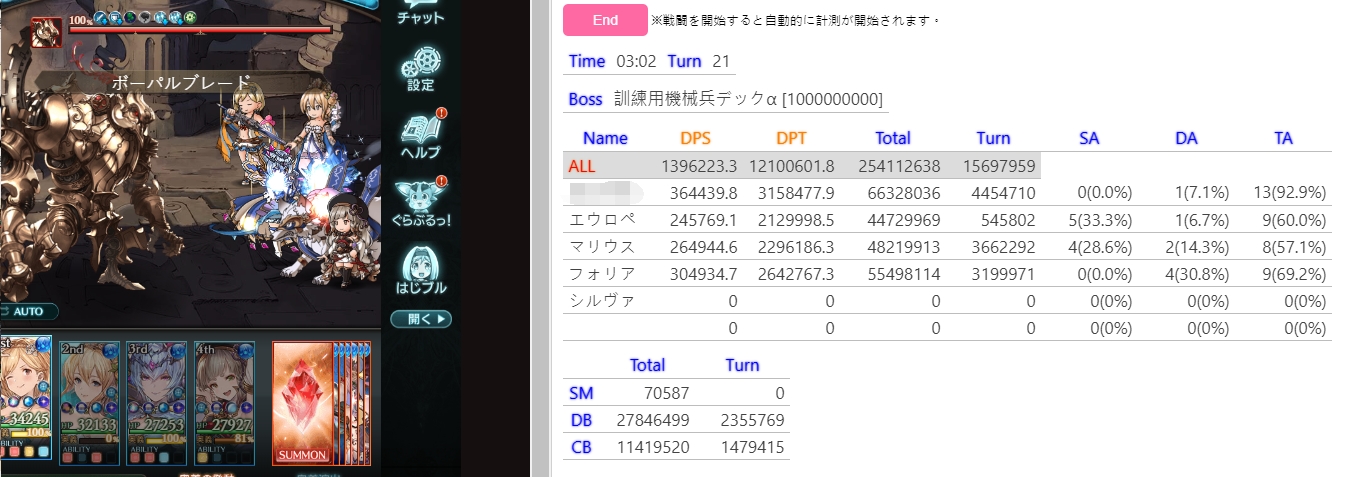Click the Turn header in damage table

pyautogui.click(x=994, y=138)
